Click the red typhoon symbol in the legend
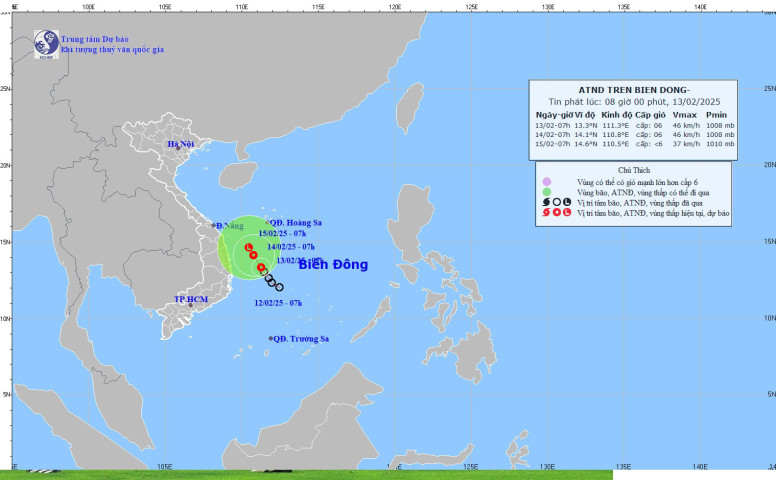Image resolution: width=776 pixels, height=480 pixels. 546,213
